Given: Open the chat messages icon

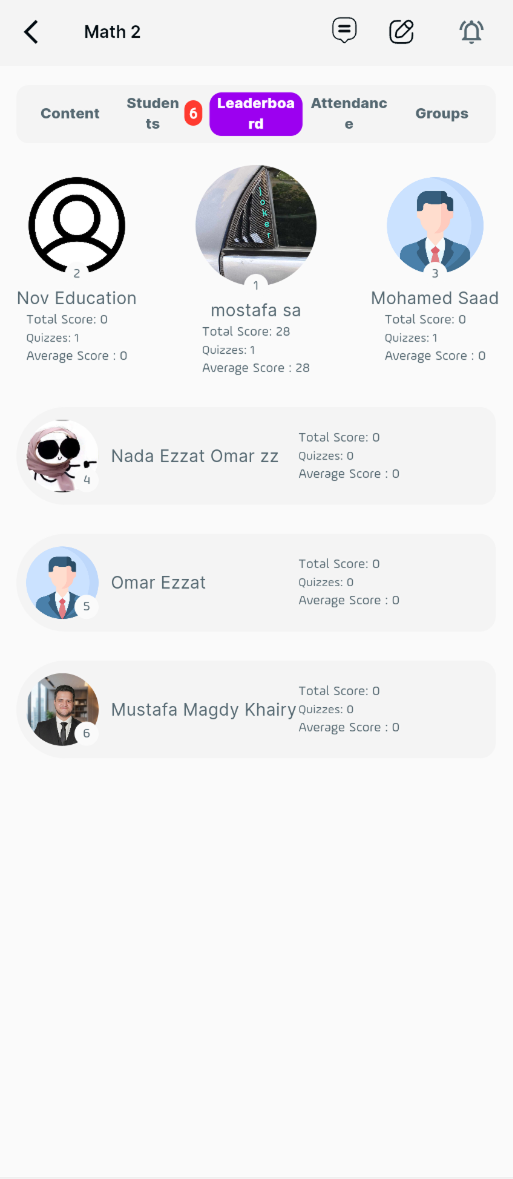Looking at the screenshot, I should (x=345, y=31).
